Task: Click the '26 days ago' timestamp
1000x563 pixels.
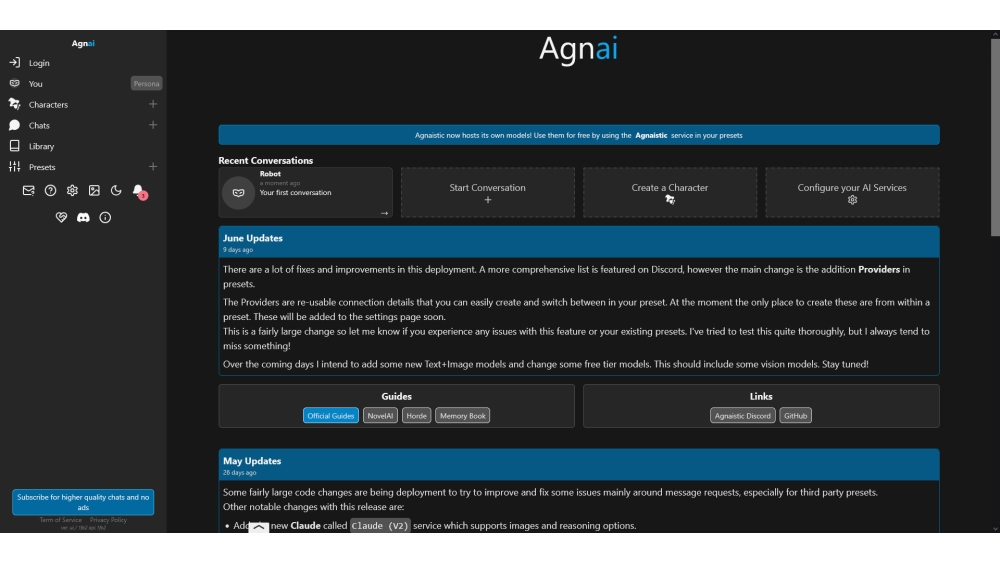Action: pyautogui.click(x=239, y=472)
